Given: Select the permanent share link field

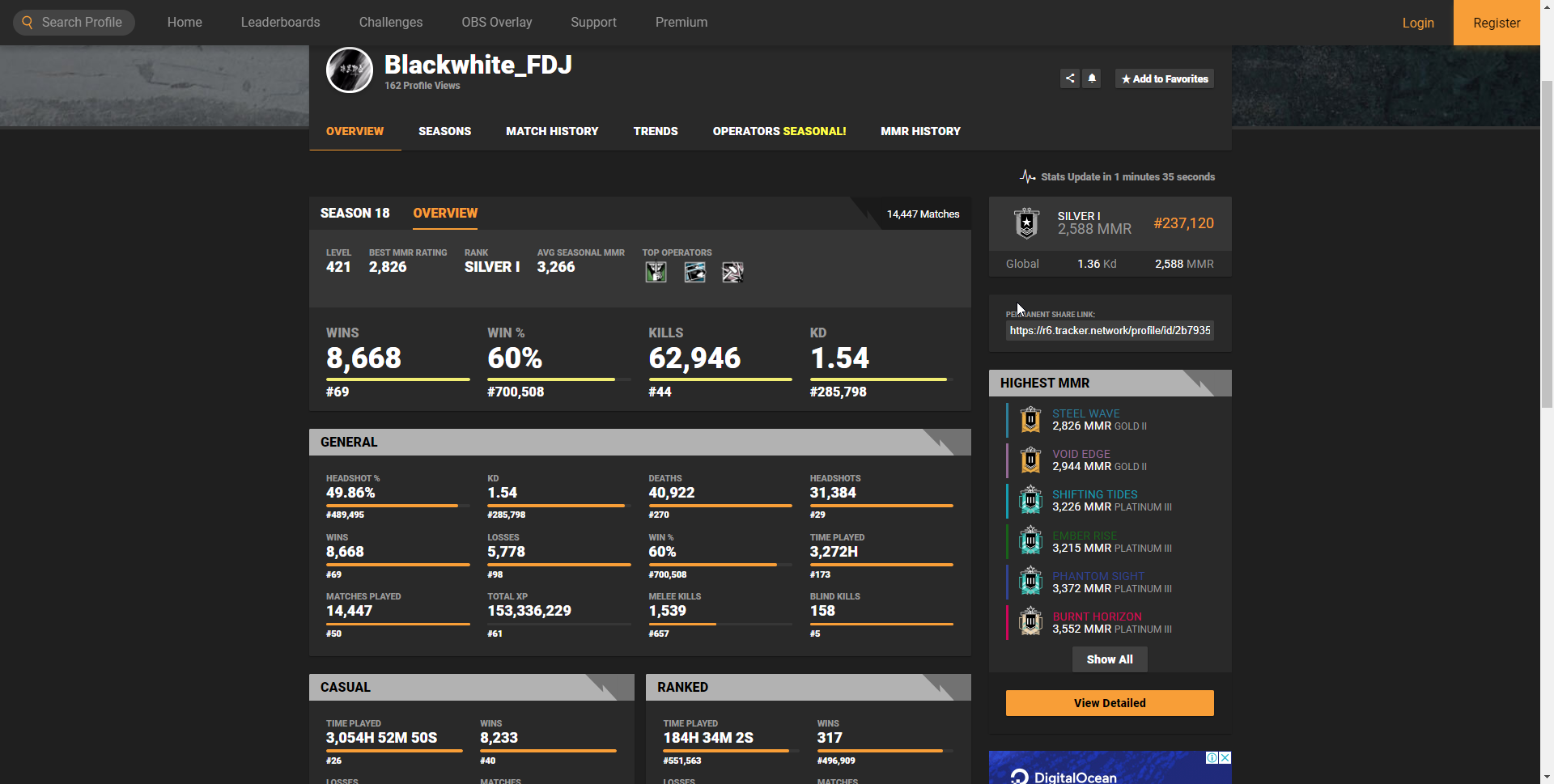Looking at the screenshot, I should pyautogui.click(x=1109, y=330).
